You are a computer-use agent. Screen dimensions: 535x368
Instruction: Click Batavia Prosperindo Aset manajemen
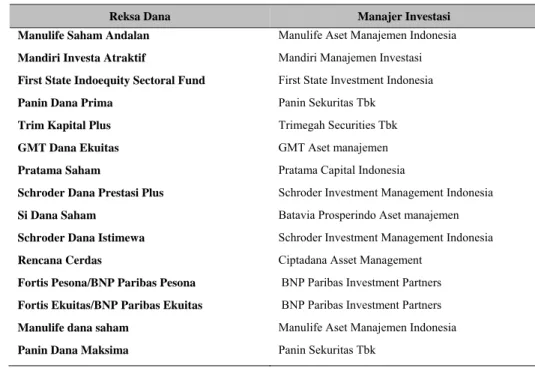tap(368, 216)
